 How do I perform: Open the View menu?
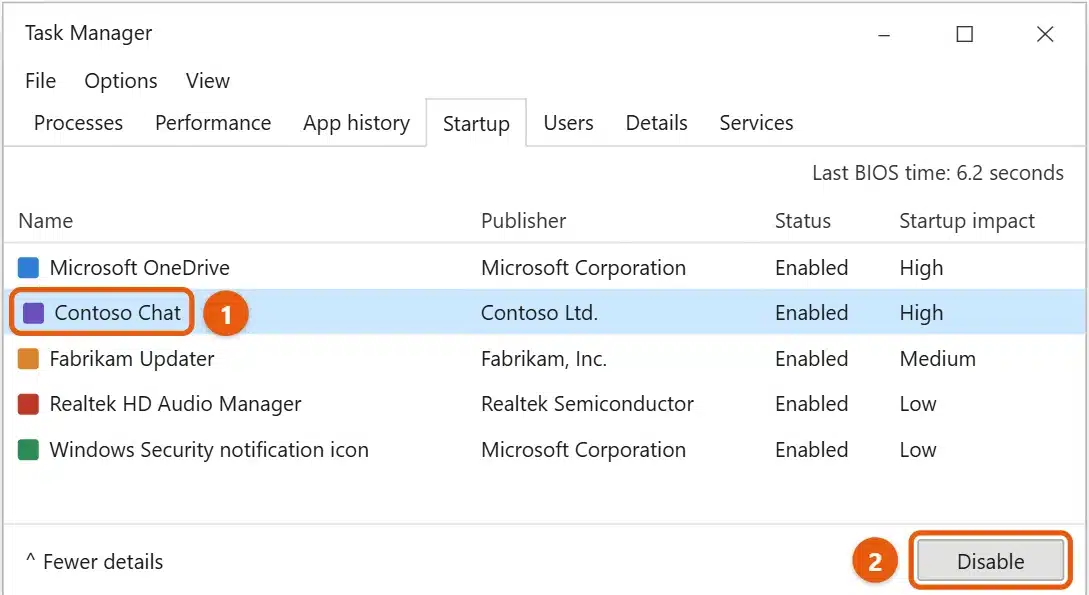[208, 81]
